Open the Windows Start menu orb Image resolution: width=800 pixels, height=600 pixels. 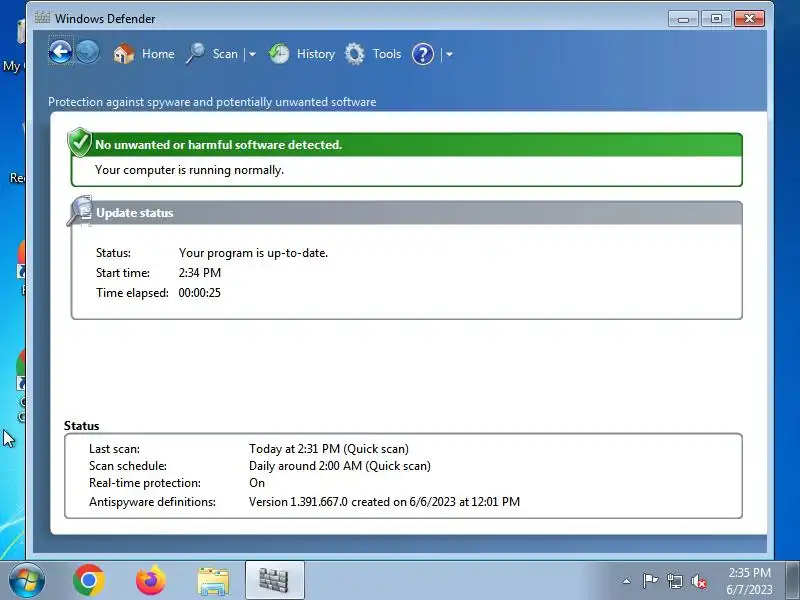click(x=27, y=581)
